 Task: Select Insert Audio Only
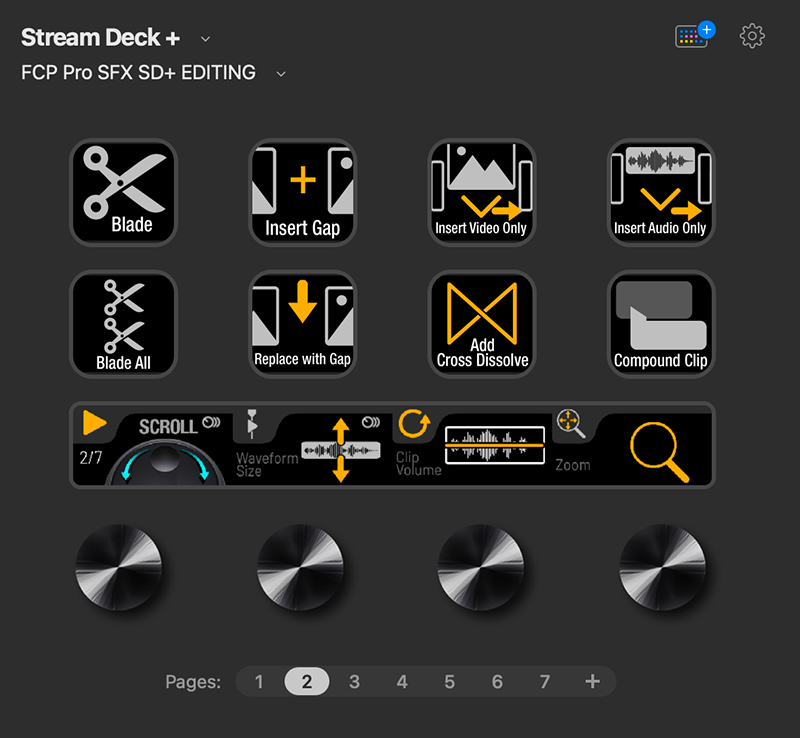[x=660, y=191]
